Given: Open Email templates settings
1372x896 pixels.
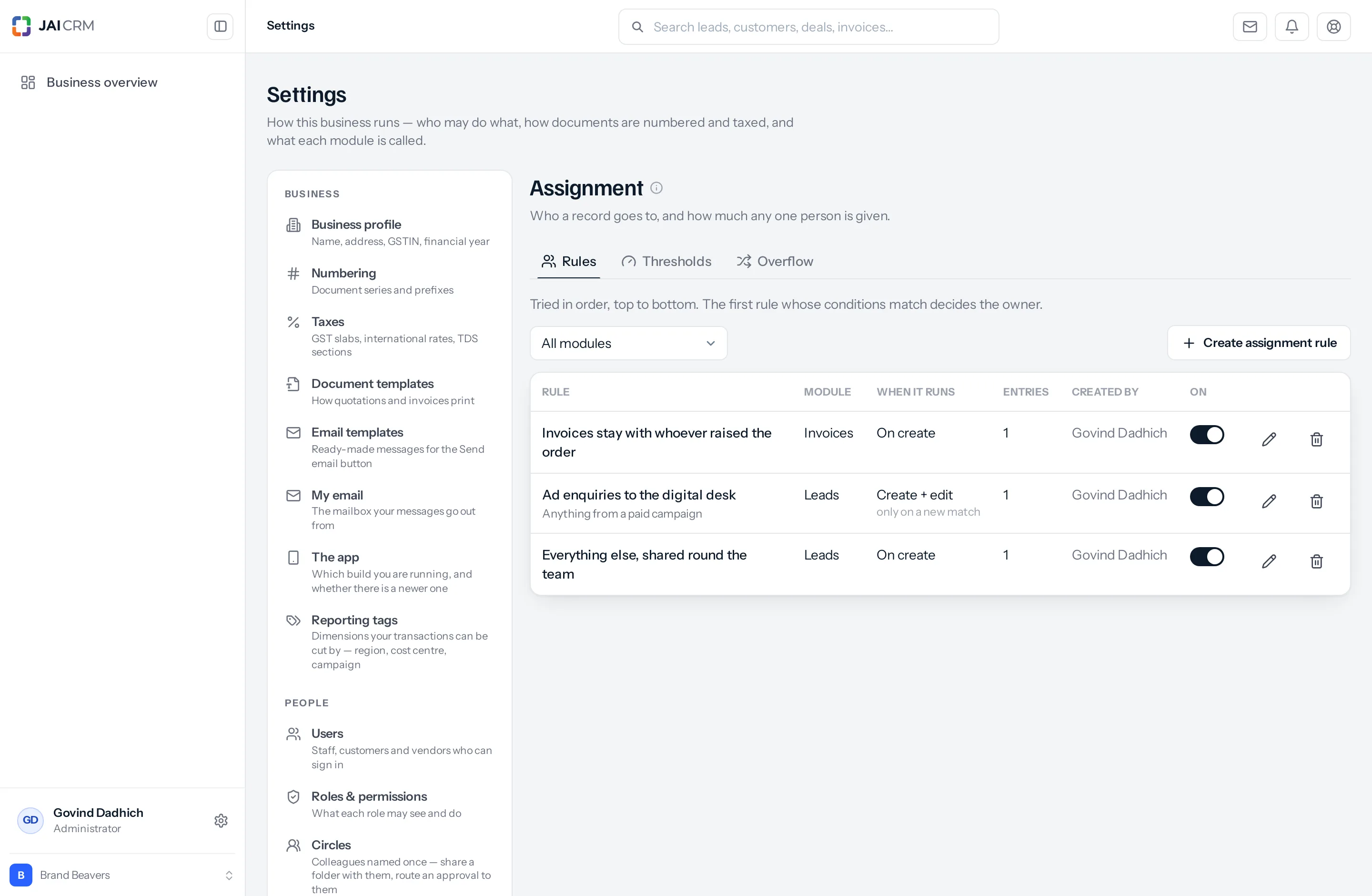Looking at the screenshot, I should pyautogui.click(x=390, y=448).
